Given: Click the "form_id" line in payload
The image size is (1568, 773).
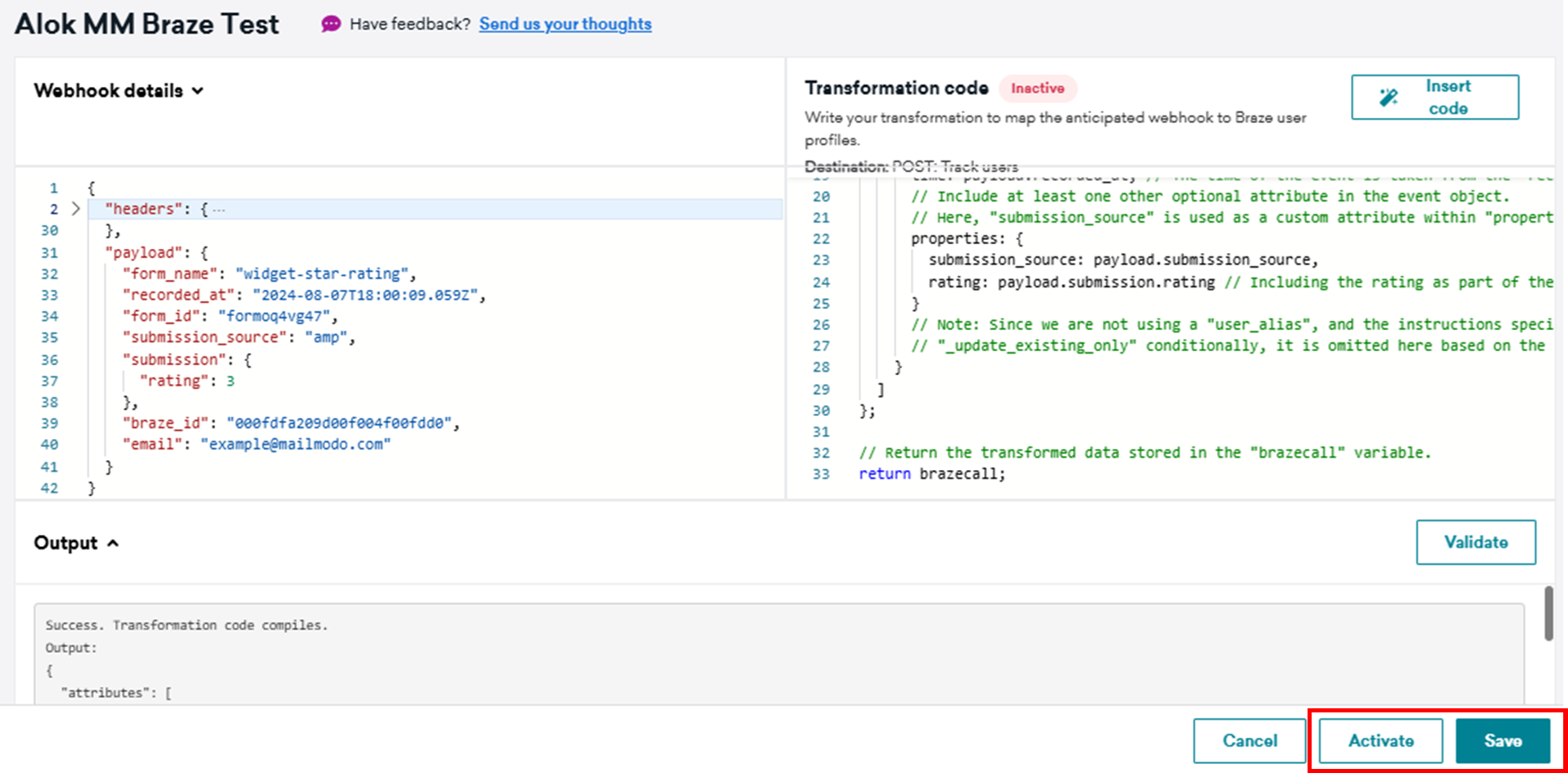Looking at the screenshot, I should pos(230,316).
